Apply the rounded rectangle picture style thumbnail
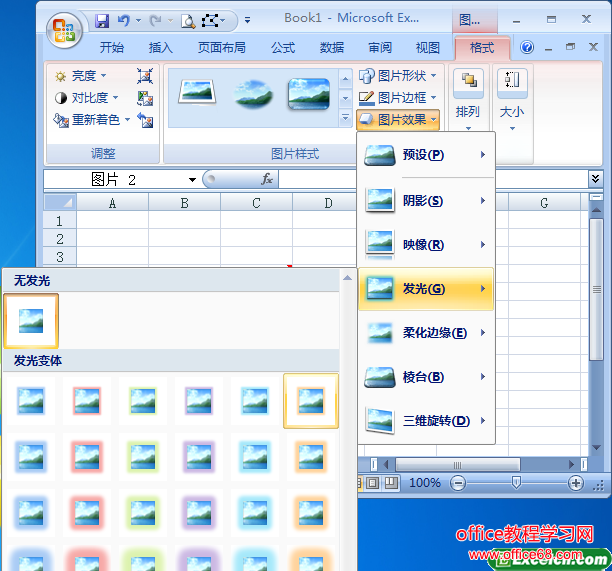 [309, 94]
